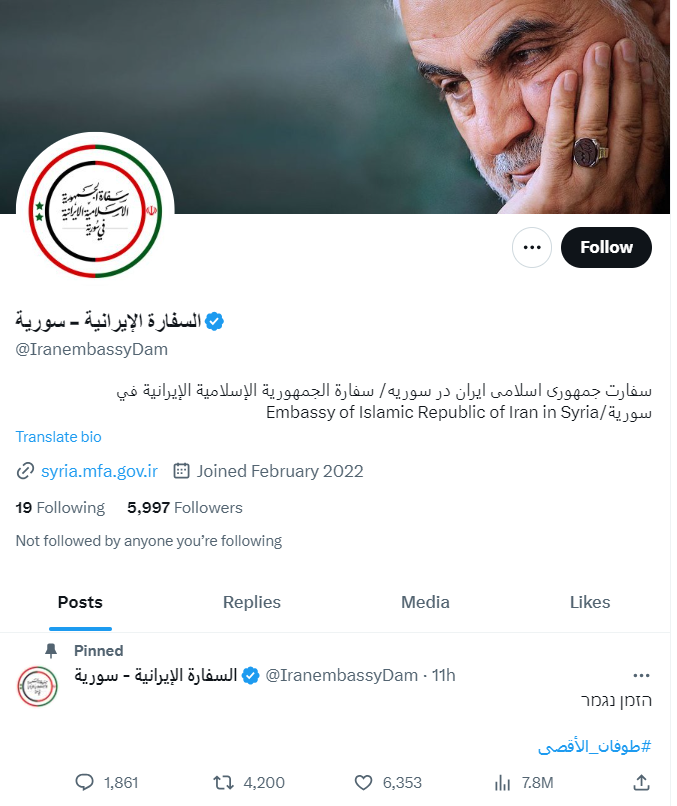Open the large circular profile picture
The width and height of the screenshot is (677, 806).
pyautogui.click(x=95, y=211)
